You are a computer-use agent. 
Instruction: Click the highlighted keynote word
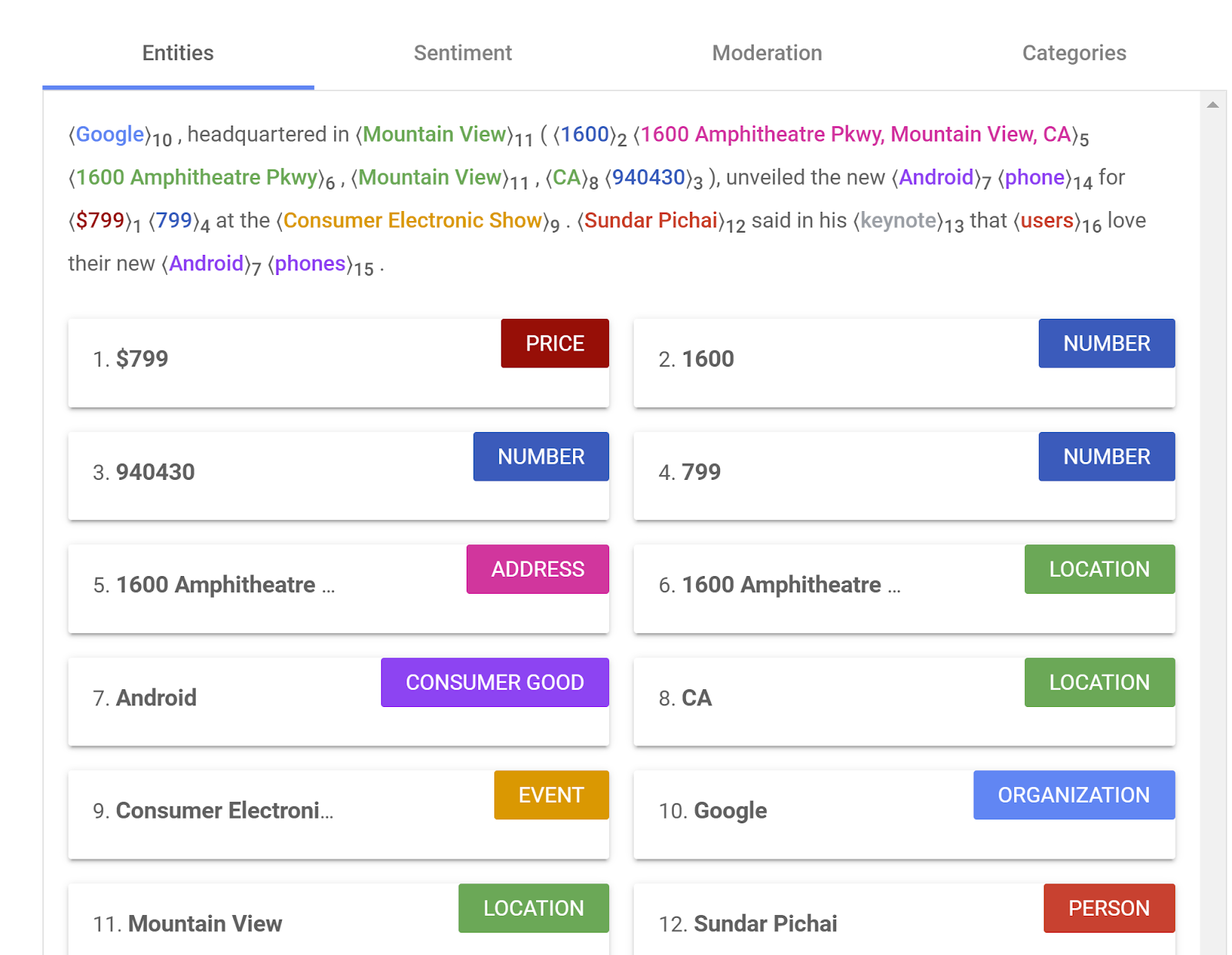point(899,221)
